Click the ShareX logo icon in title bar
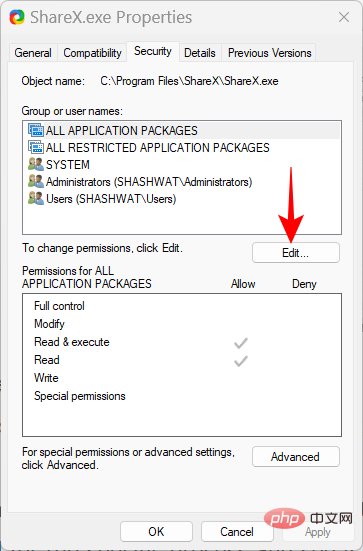This screenshot has height=551, width=363. pos(17,17)
